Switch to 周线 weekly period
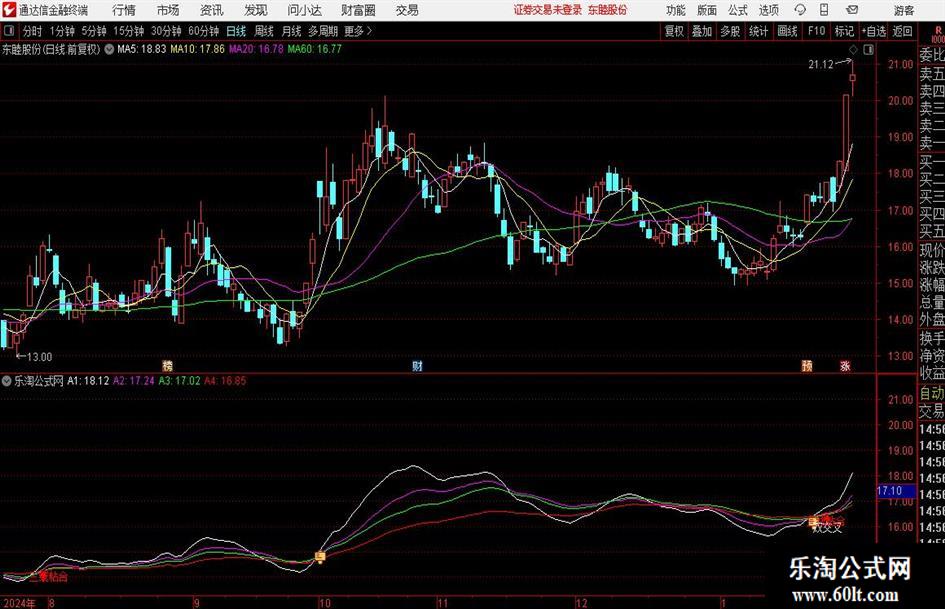 pyautogui.click(x=264, y=31)
